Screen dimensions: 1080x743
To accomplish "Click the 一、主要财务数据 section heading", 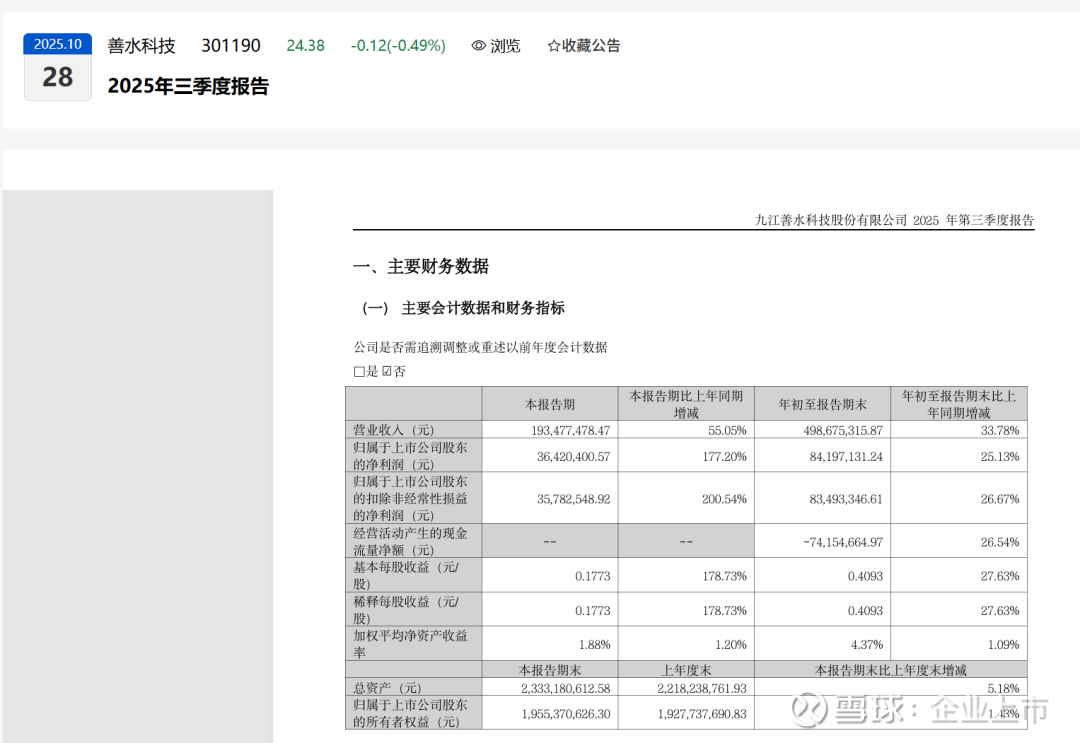I will tap(421, 267).
